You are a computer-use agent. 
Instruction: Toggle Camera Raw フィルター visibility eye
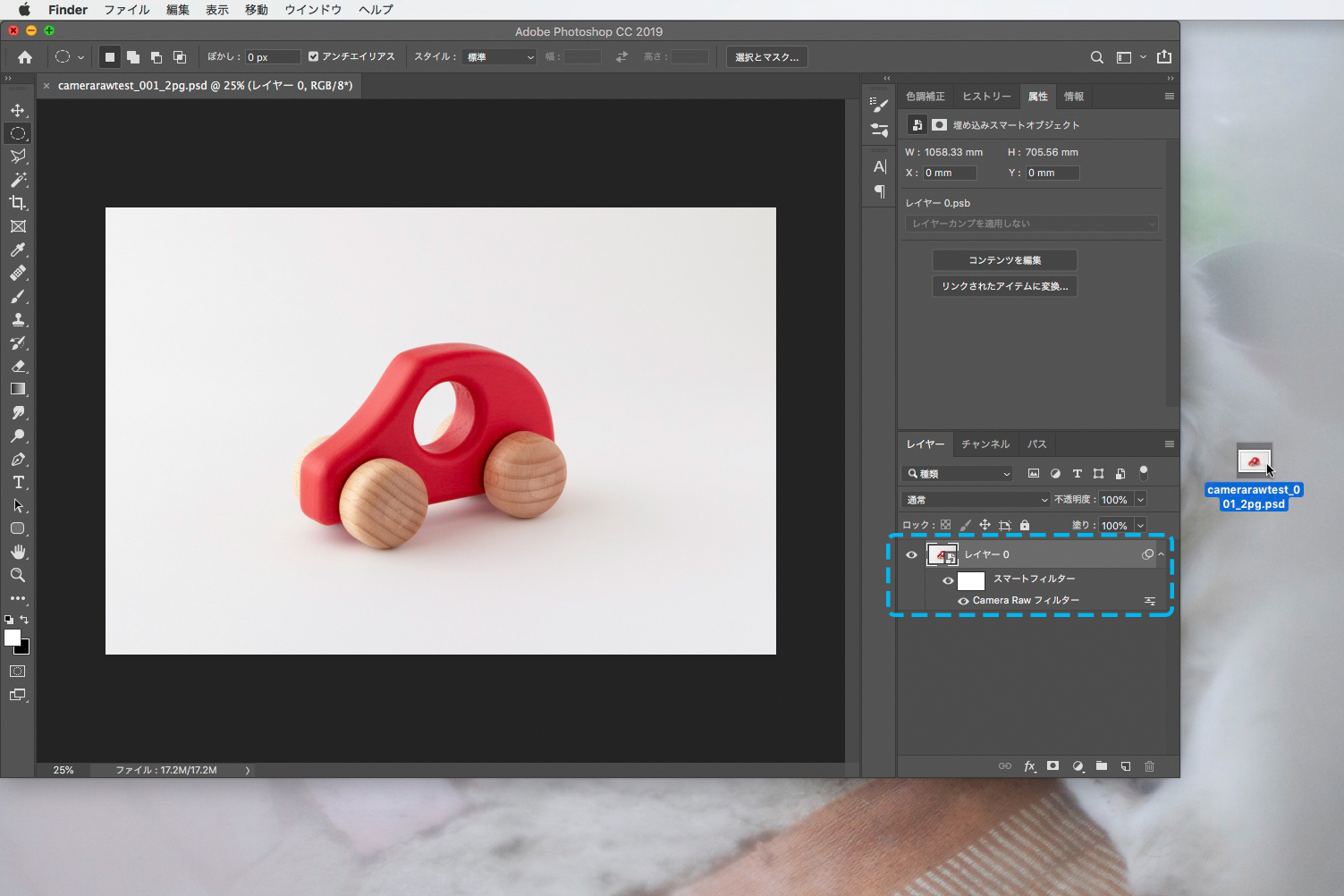tap(963, 601)
